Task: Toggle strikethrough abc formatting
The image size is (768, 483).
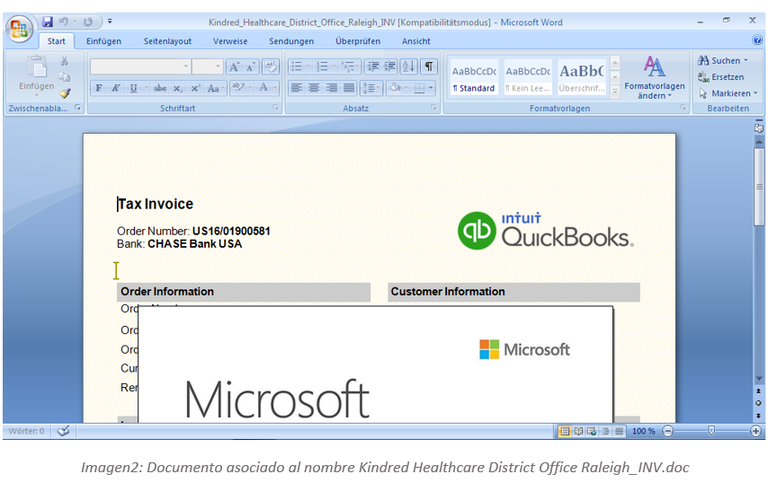Action: point(160,88)
